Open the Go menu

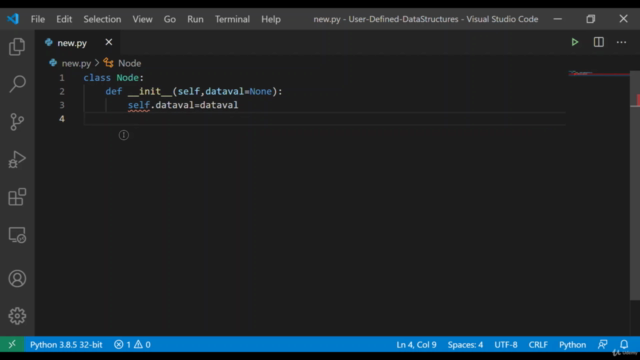pos(170,19)
